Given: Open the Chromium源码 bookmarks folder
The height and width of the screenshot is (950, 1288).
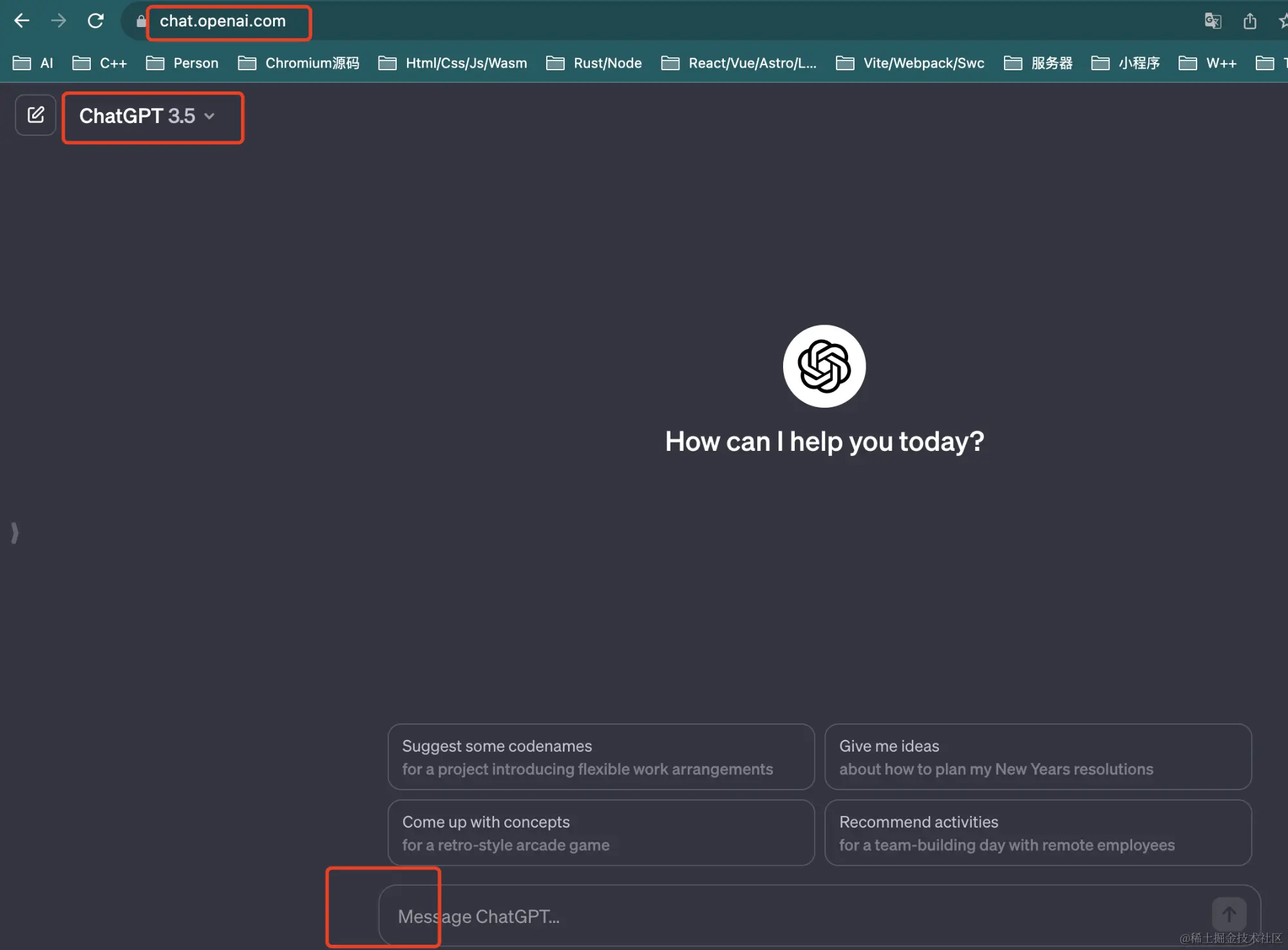Looking at the screenshot, I should (x=299, y=63).
